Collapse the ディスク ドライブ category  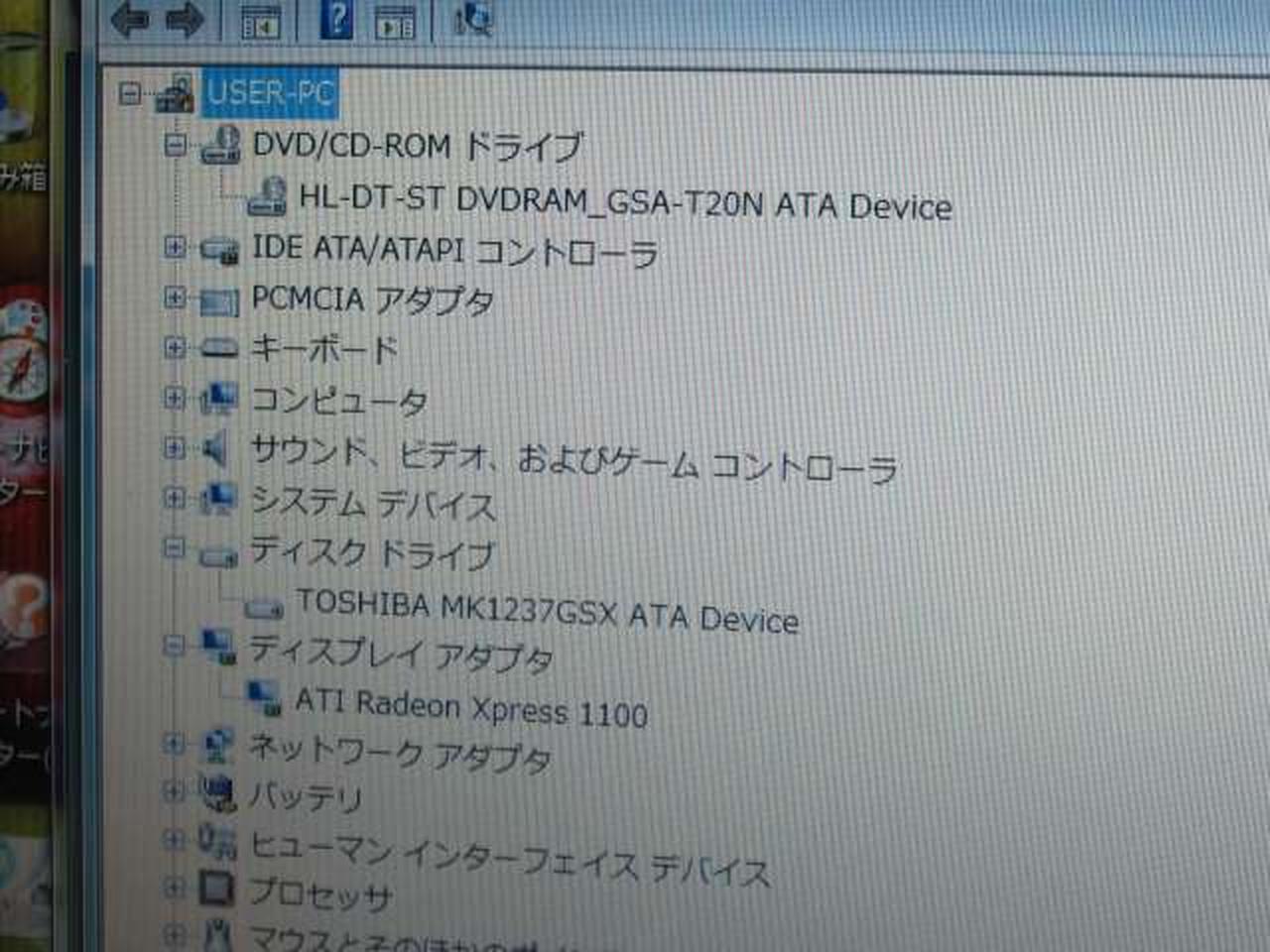pyautogui.click(x=175, y=547)
